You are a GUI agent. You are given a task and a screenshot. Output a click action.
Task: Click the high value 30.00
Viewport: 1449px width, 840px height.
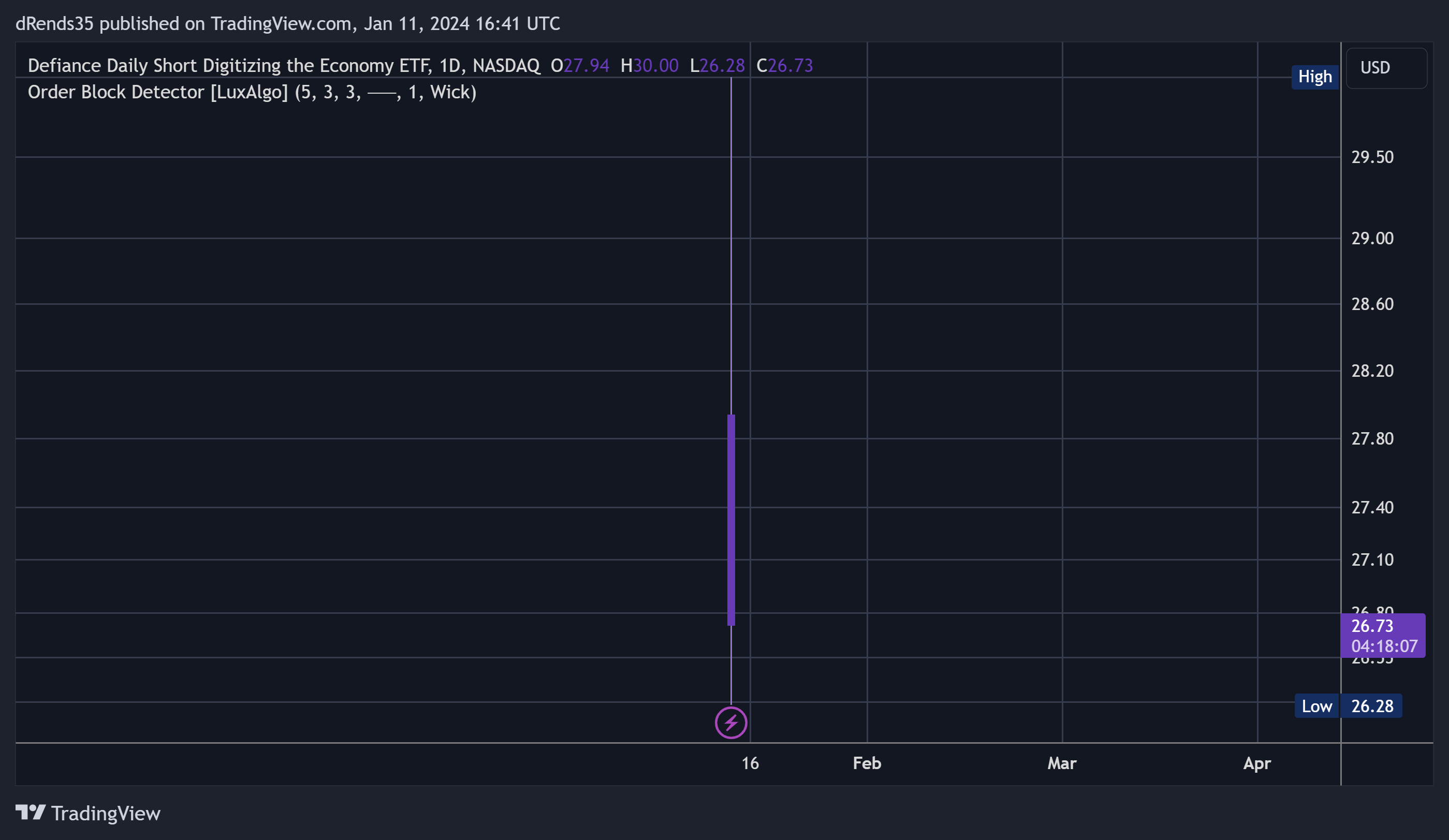click(655, 66)
